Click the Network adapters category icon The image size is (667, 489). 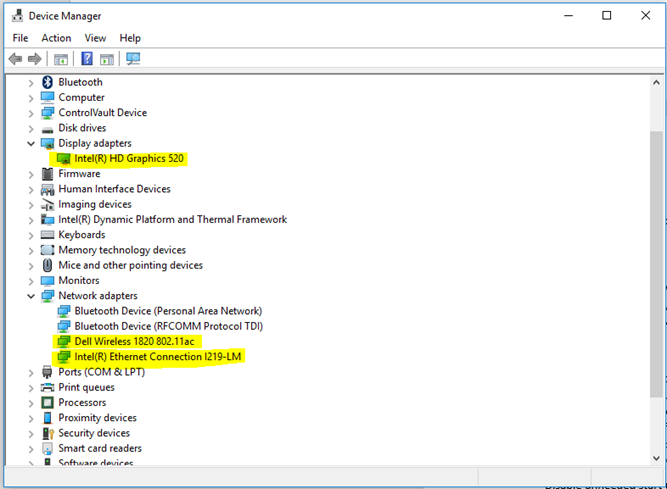[47, 296]
